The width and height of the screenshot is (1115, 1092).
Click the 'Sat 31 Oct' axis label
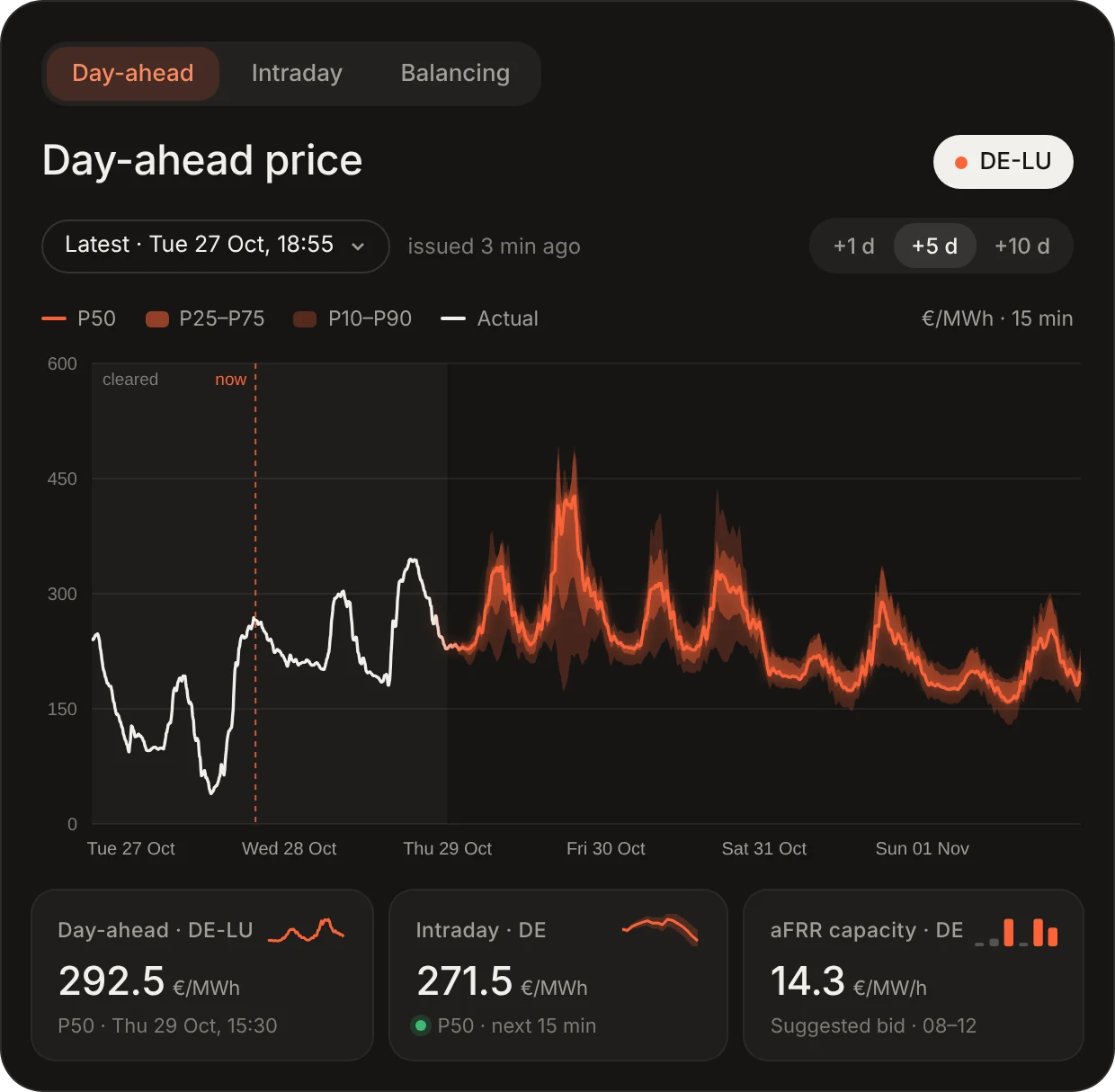coord(764,848)
